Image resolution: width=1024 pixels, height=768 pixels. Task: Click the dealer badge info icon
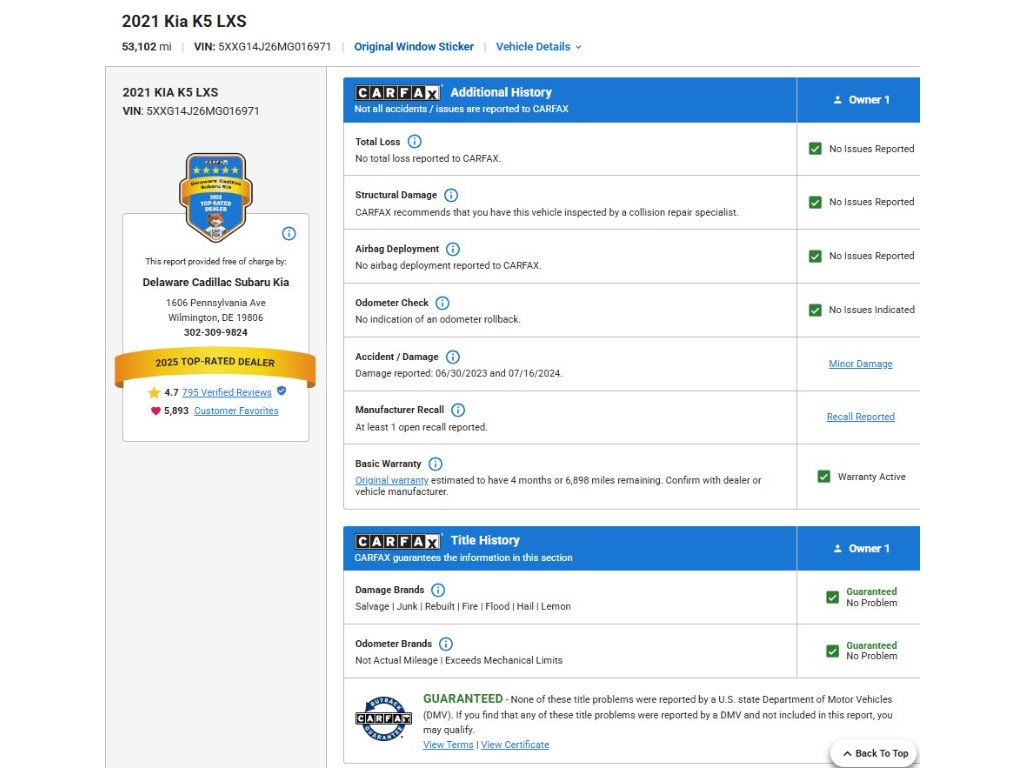coord(289,233)
